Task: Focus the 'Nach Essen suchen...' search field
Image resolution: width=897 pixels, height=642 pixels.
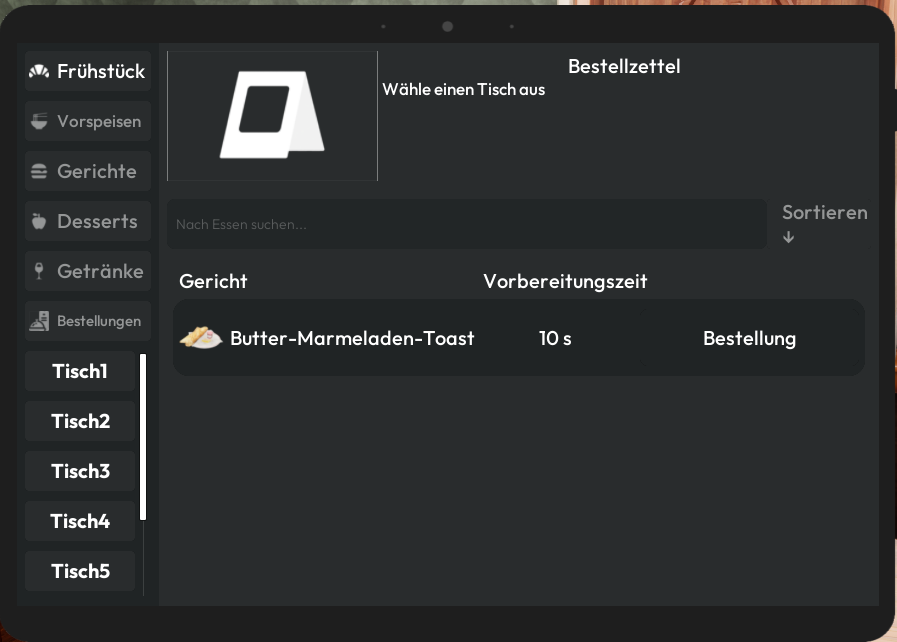Action: tap(467, 224)
